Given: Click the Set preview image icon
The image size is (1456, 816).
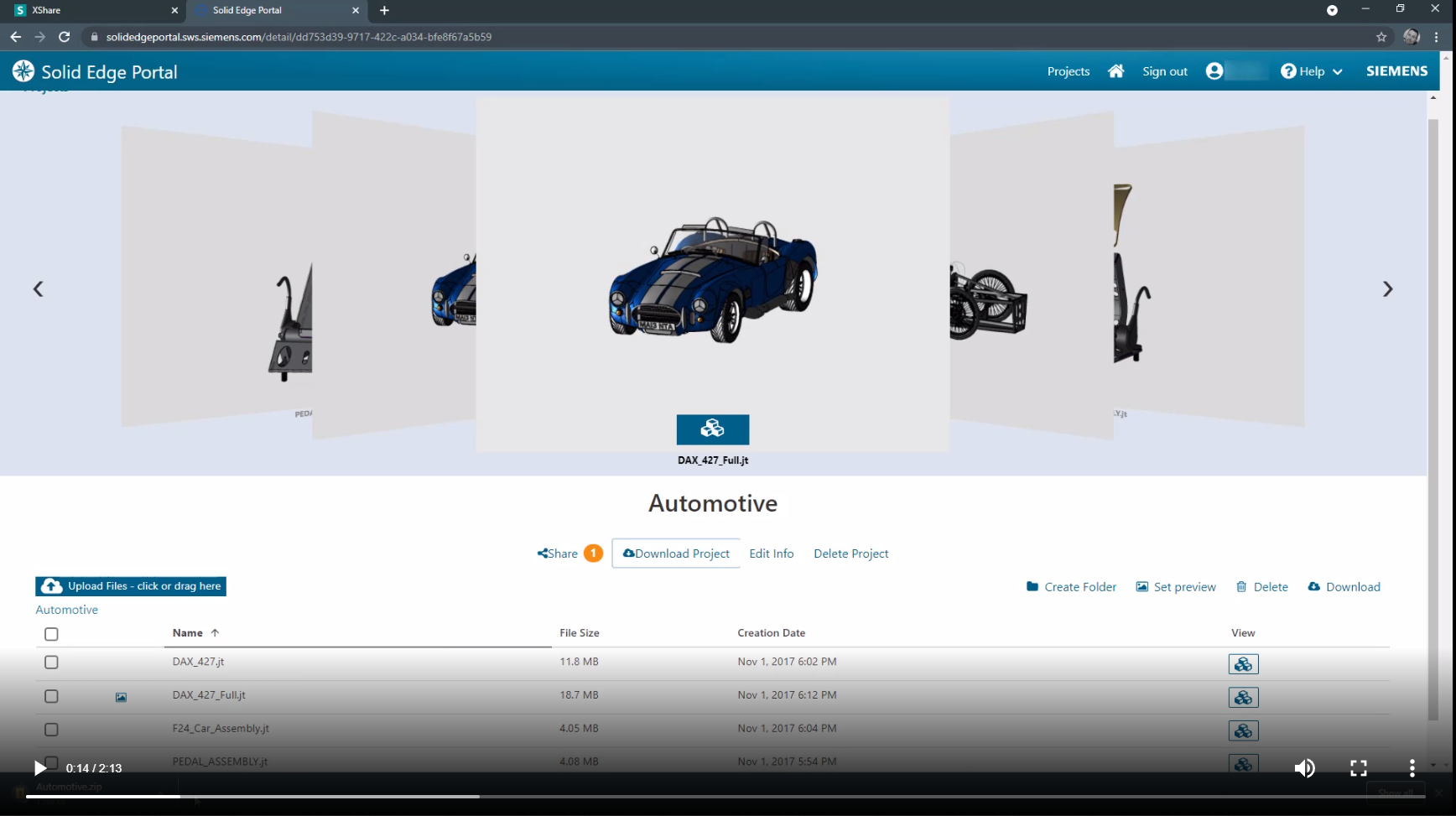Looking at the screenshot, I should click(1142, 586).
